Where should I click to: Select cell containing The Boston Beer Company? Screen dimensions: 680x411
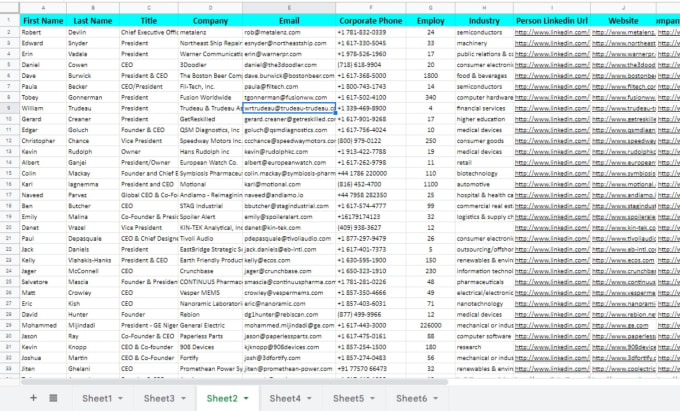click(x=210, y=75)
